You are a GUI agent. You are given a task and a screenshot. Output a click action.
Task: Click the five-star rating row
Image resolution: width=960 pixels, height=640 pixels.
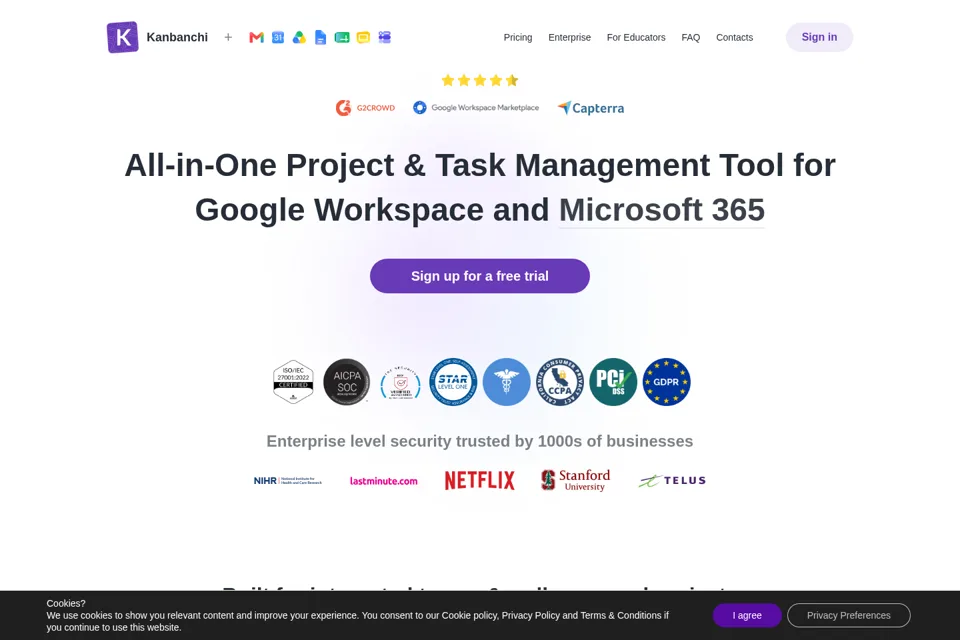[480, 80]
